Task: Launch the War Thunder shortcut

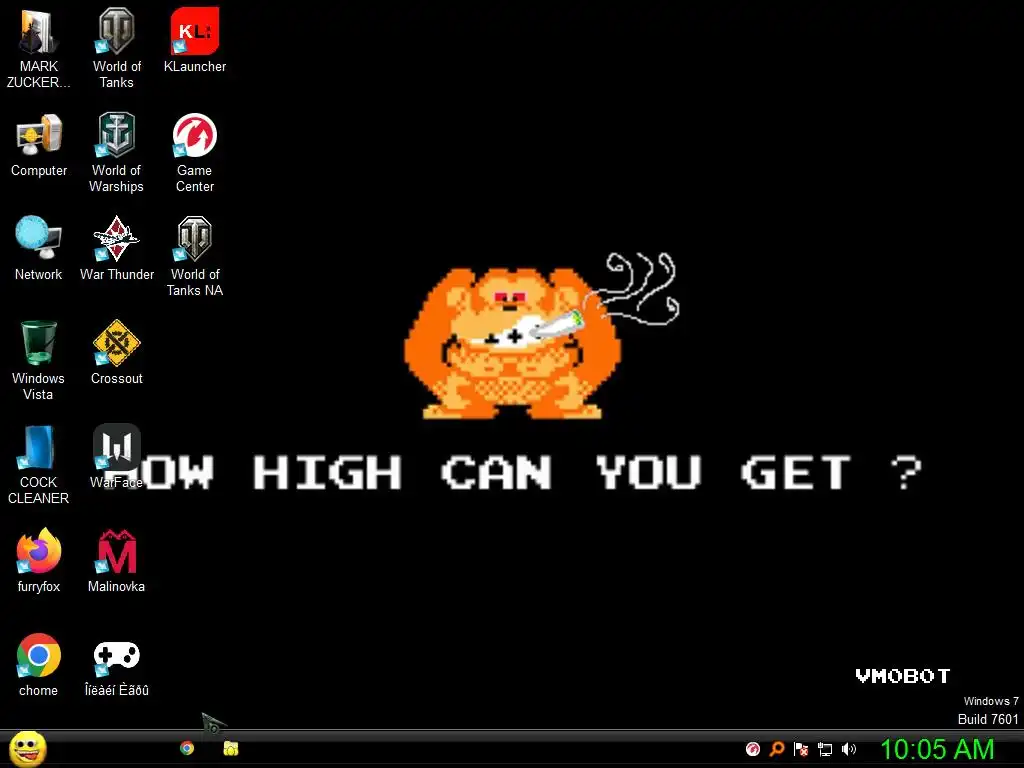Action: coord(116,238)
